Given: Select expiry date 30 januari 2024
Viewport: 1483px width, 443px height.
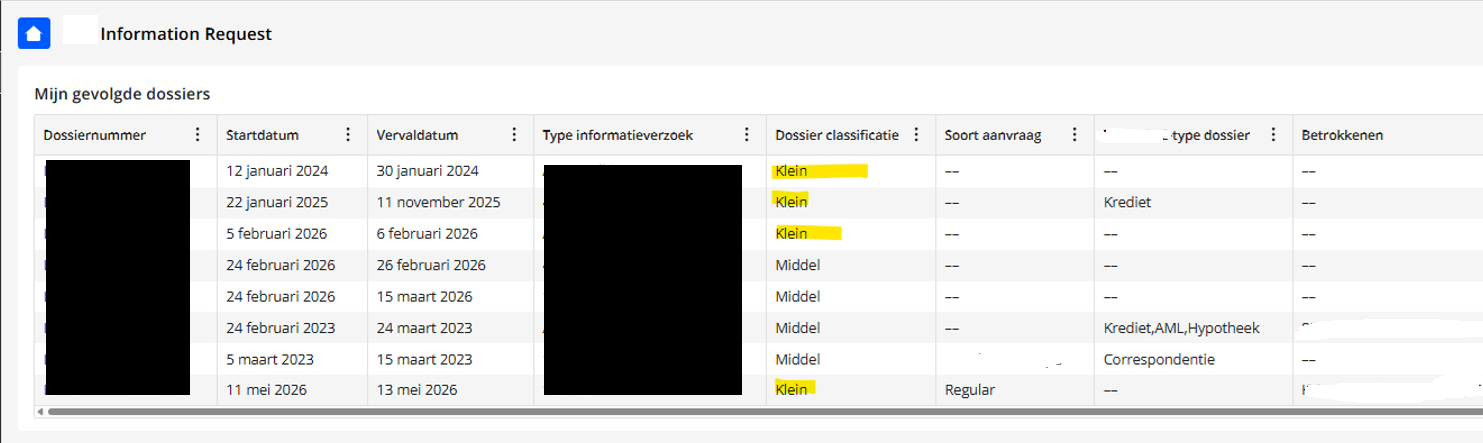Looking at the screenshot, I should [x=427, y=171].
